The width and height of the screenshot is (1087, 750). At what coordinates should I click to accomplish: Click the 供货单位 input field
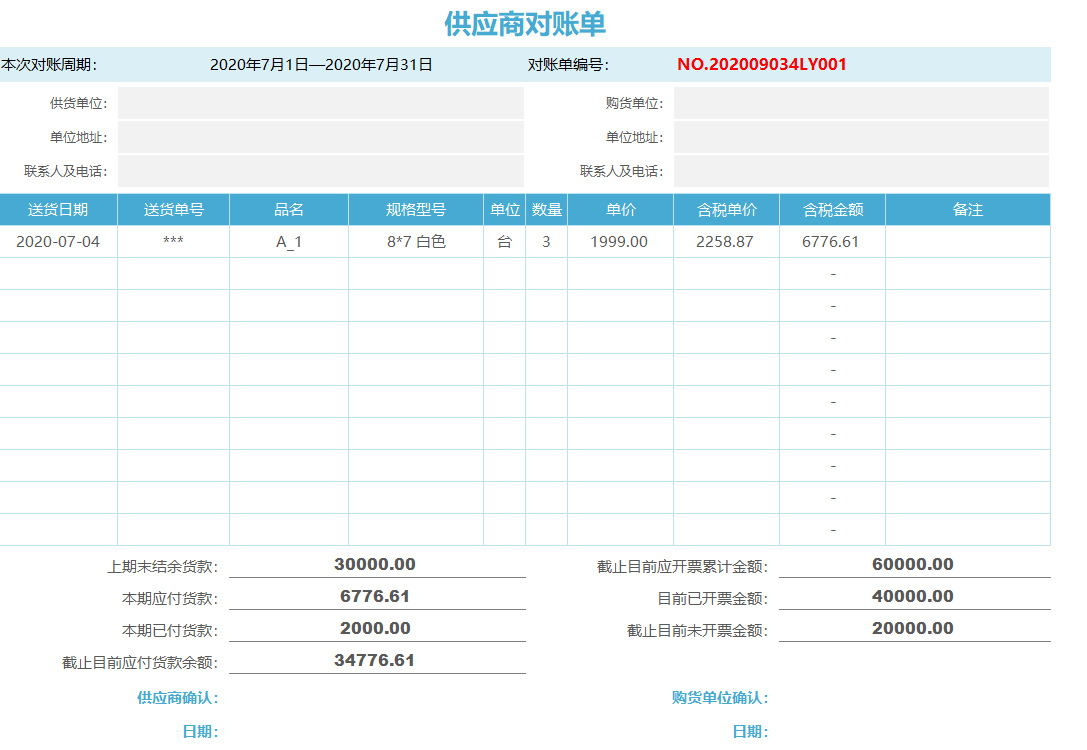pos(320,102)
